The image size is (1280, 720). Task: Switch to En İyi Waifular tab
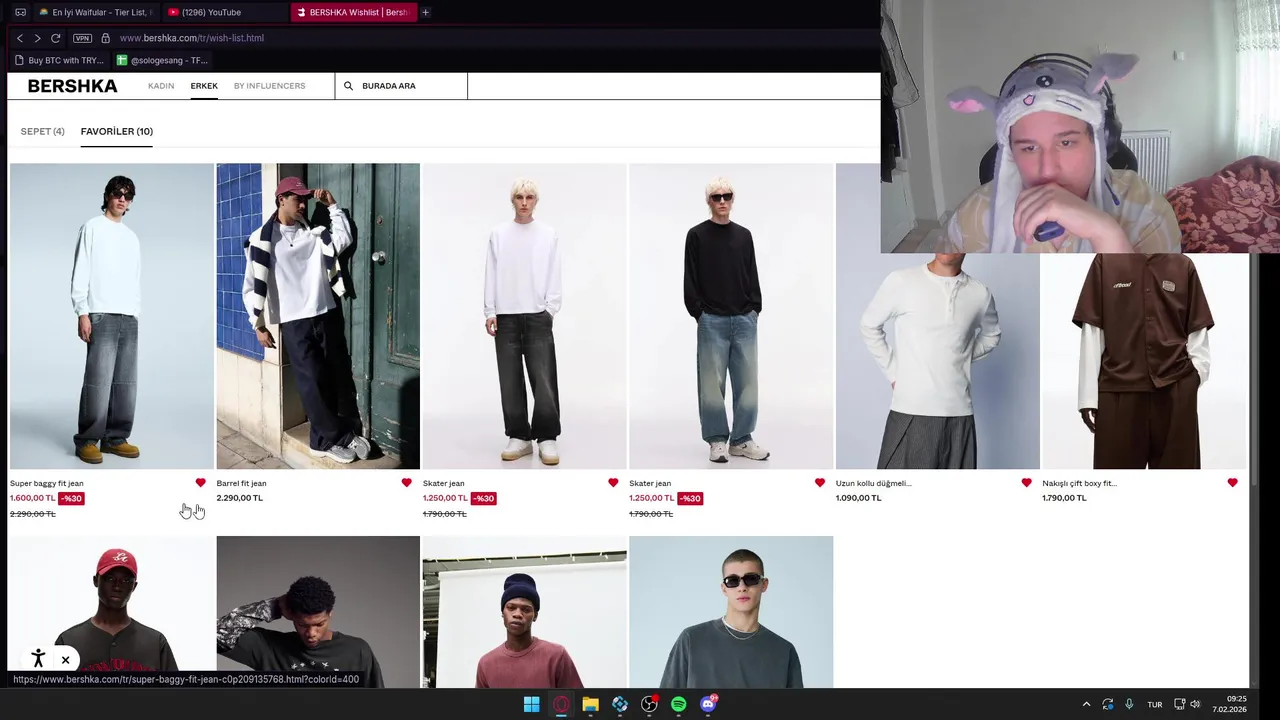95,12
